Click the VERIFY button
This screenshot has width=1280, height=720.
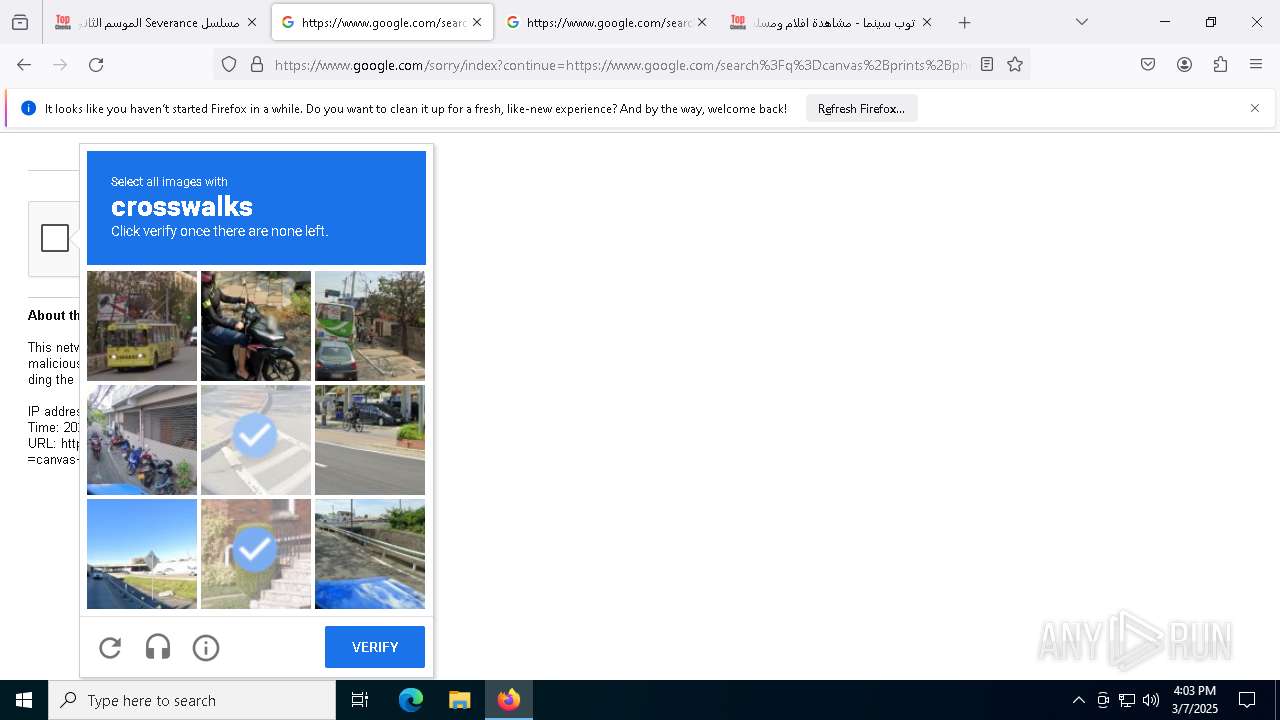pos(375,647)
